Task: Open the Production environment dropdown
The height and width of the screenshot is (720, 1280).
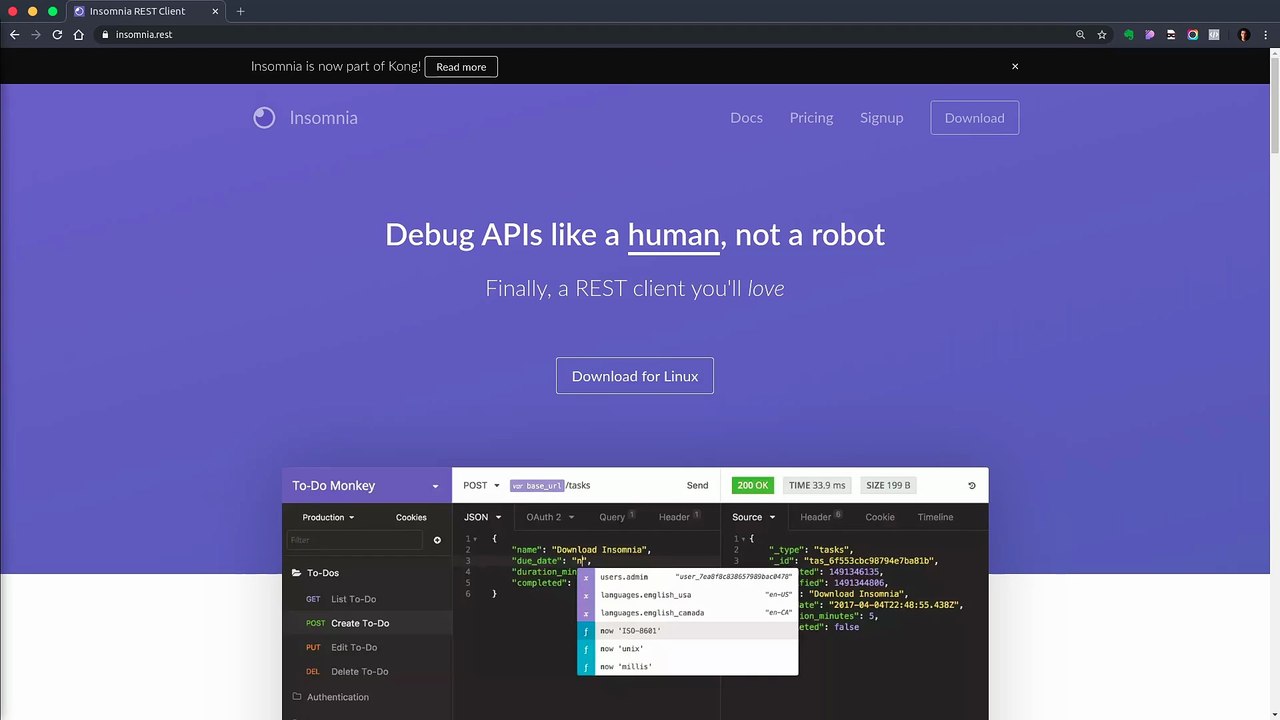Action: 328,517
